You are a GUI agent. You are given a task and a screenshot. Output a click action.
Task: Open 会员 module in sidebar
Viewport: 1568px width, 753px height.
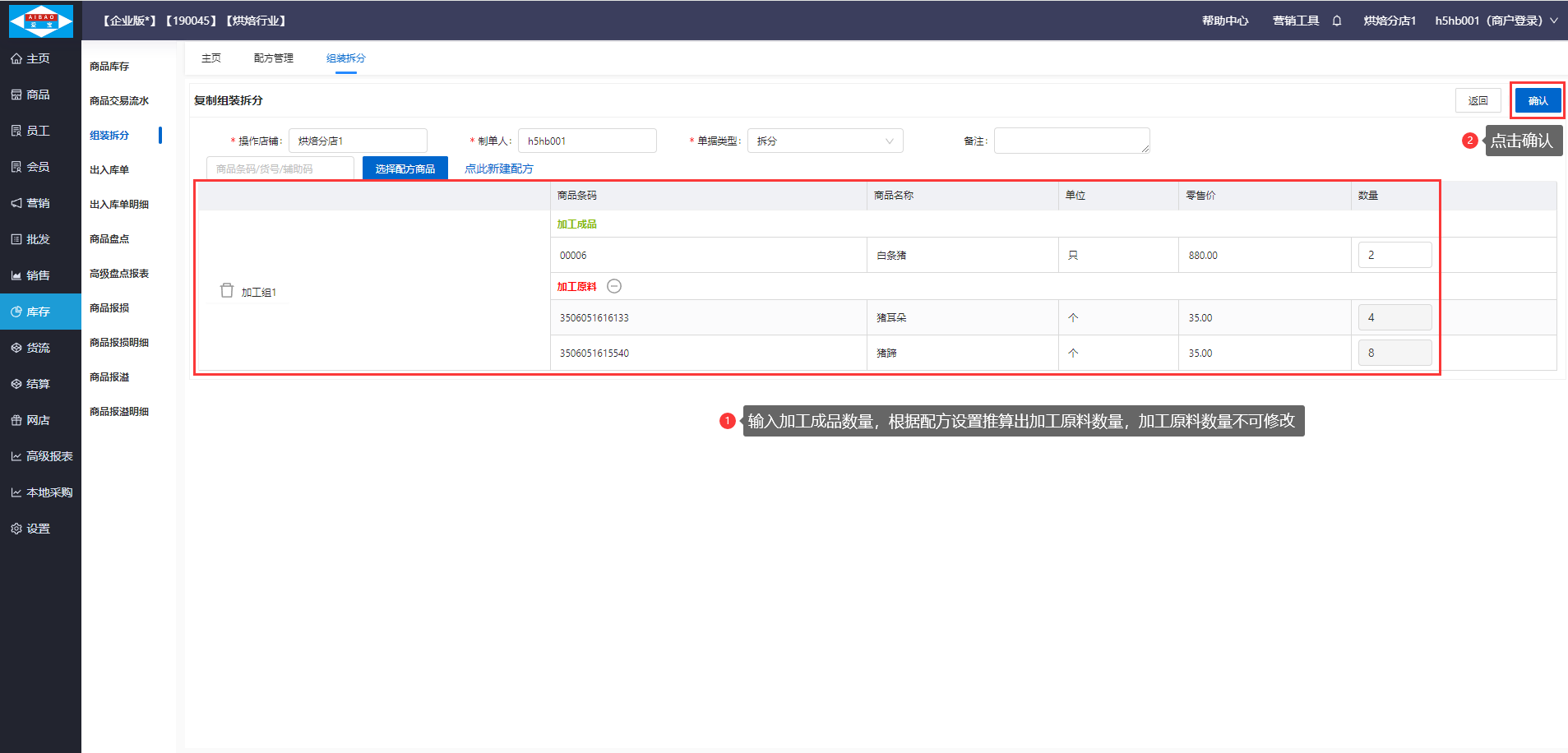pyautogui.click(x=38, y=167)
